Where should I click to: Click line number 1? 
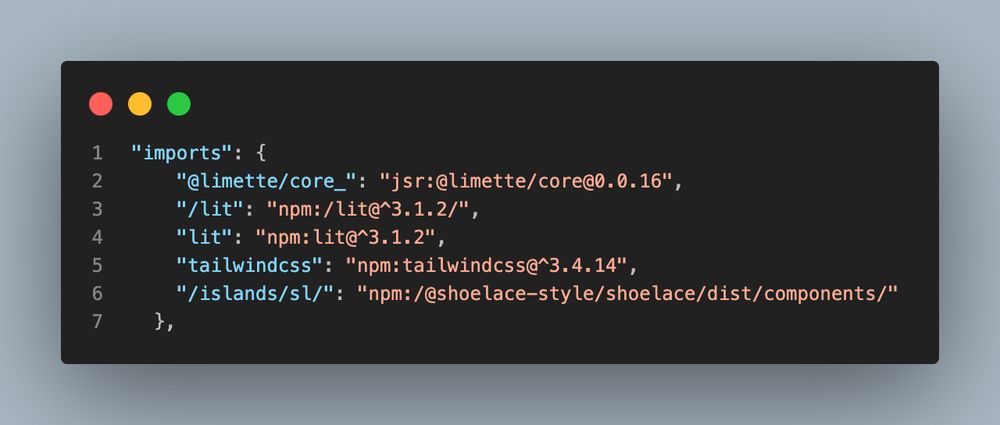click(x=97, y=153)
